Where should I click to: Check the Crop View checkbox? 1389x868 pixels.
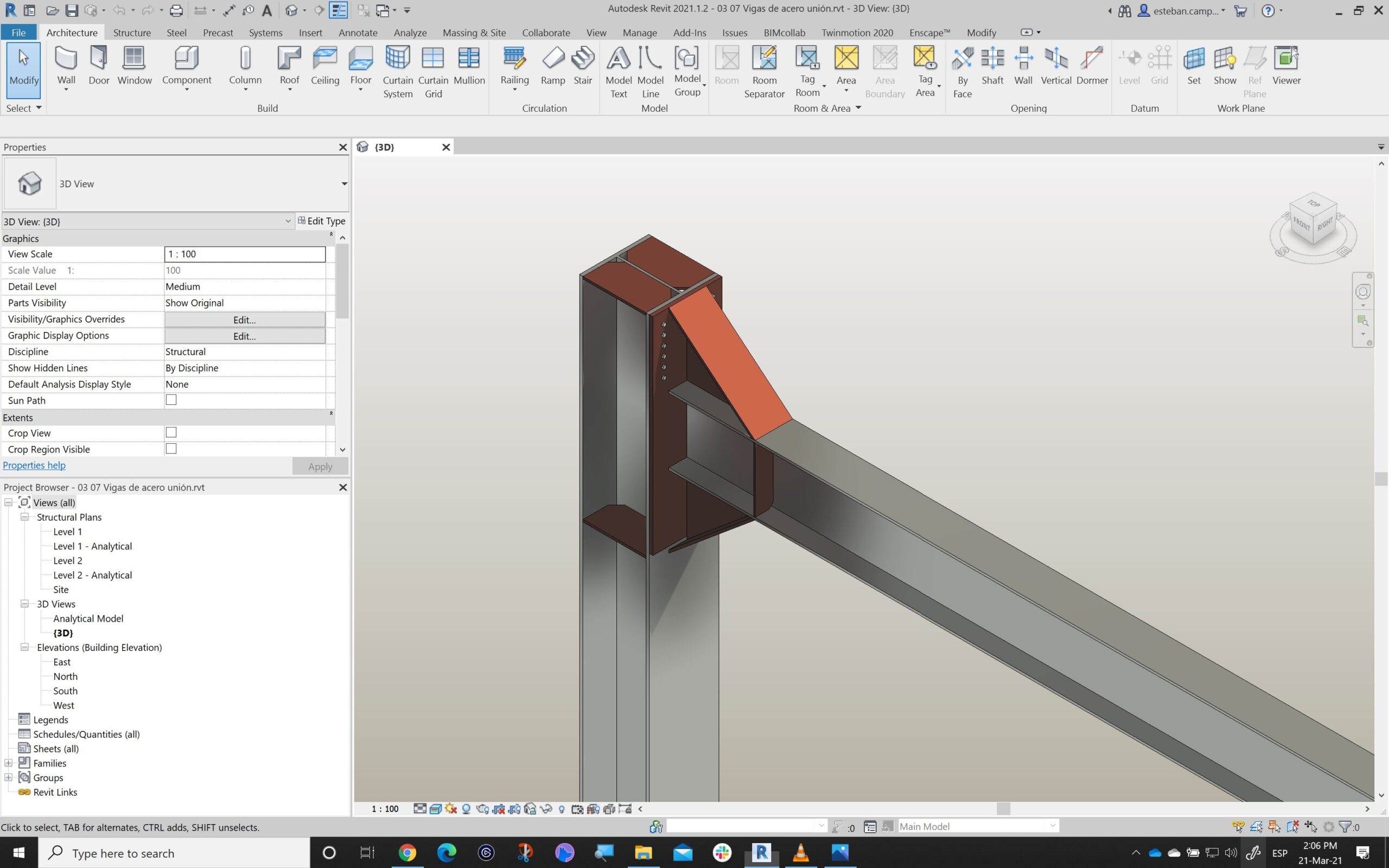pyautogui.click(x=171, y=433)
